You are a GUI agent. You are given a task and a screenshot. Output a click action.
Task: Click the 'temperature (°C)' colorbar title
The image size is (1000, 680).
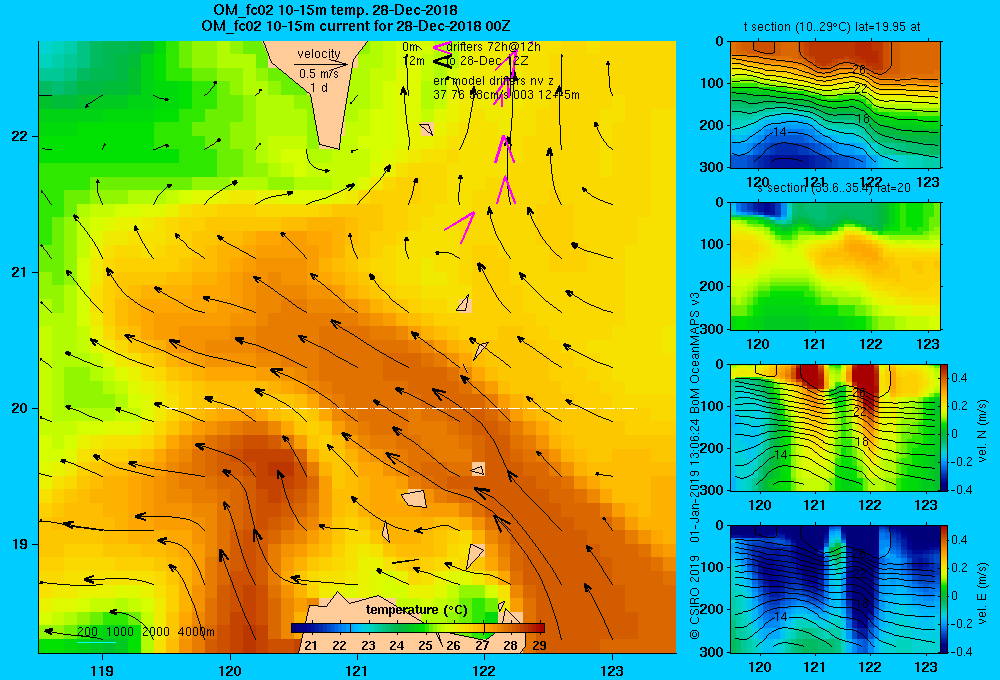pos(416,610)
